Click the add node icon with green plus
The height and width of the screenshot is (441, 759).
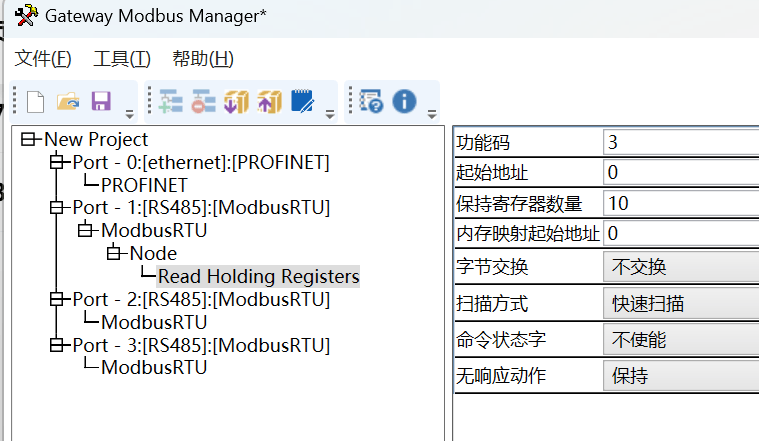pos(170,102)
